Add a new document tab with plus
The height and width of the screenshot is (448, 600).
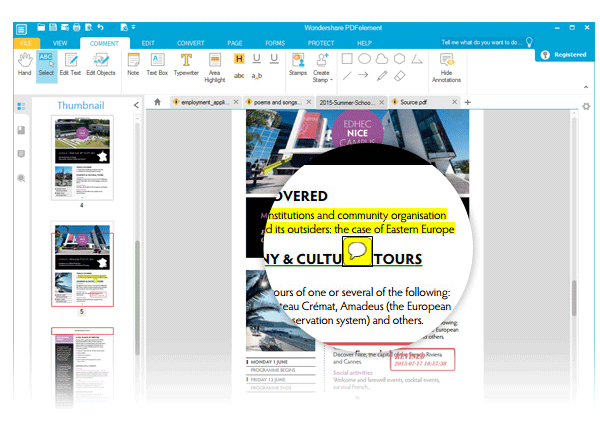click(x=468, y=102)
